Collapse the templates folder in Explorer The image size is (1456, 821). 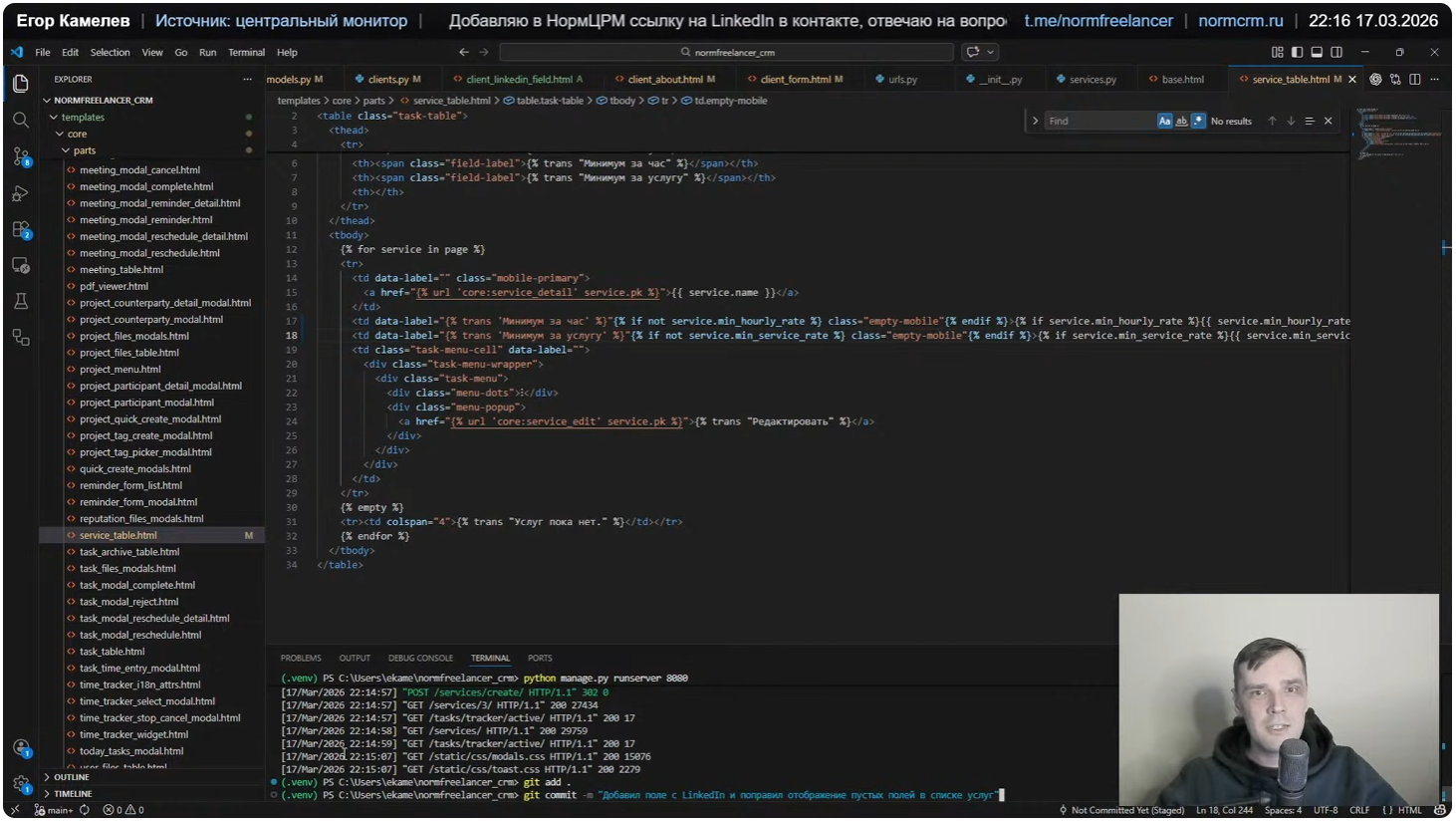[83, 118]
